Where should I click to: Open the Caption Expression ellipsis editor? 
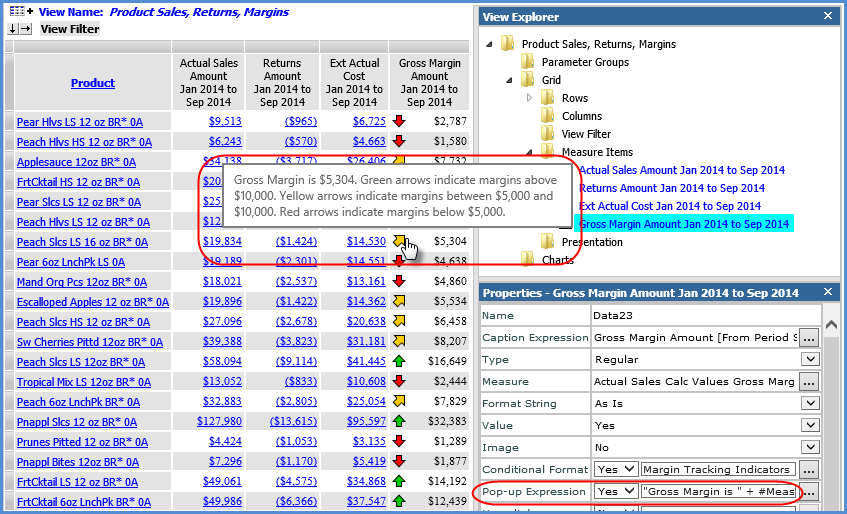click(809, 337)
